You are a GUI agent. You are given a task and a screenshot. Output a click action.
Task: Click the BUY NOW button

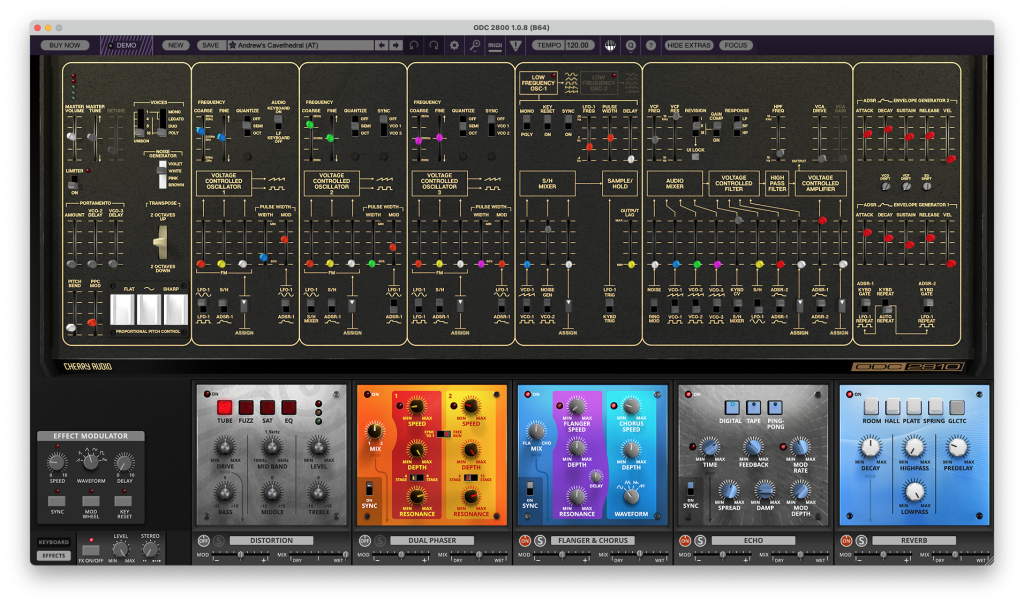click(x=65, y=45)
